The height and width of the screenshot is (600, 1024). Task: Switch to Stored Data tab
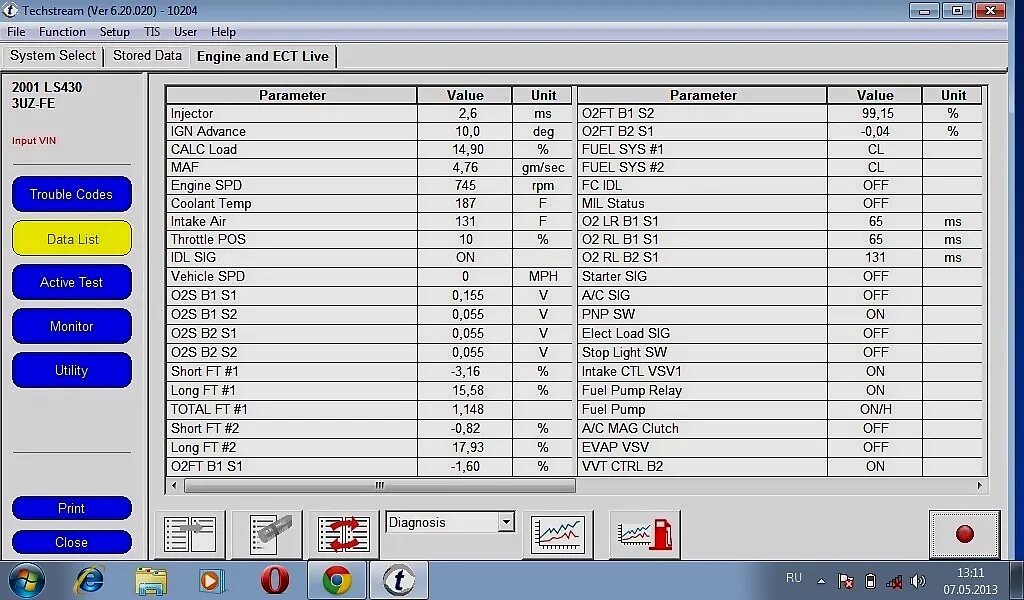tap(147, 55)
